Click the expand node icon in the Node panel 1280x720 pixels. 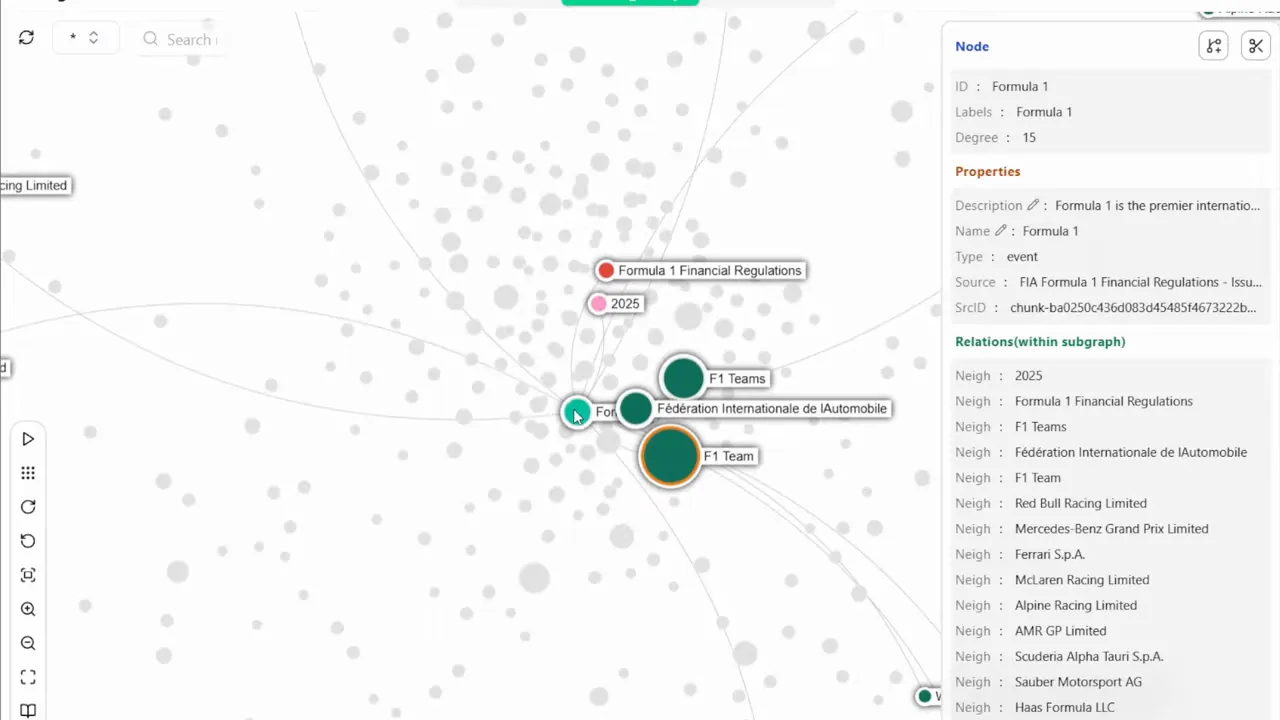(1213, 45)
